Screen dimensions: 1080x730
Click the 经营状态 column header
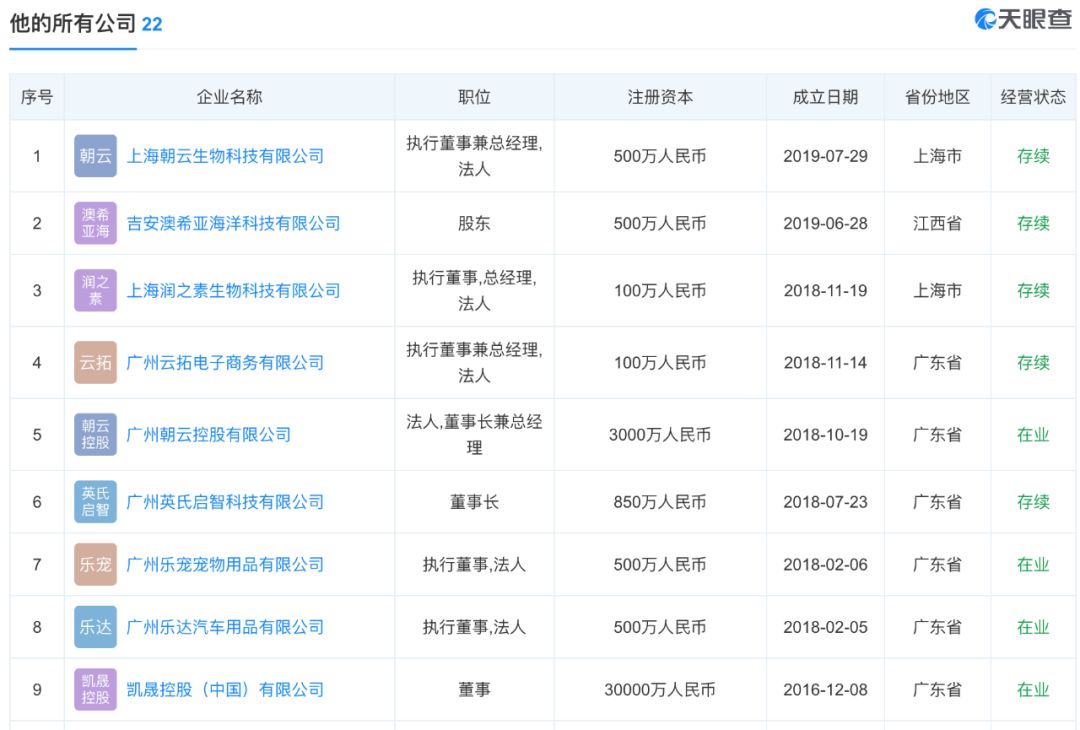[1033, 97]
